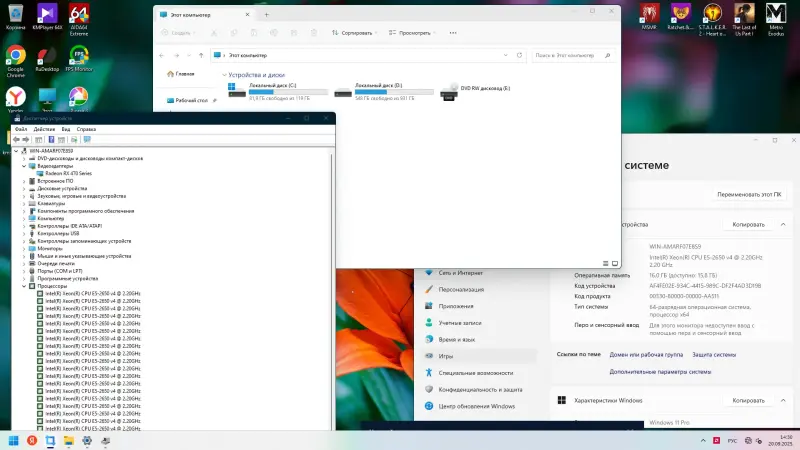
Task: Click the up arrow in Explorer navigation
Action: 201,55
